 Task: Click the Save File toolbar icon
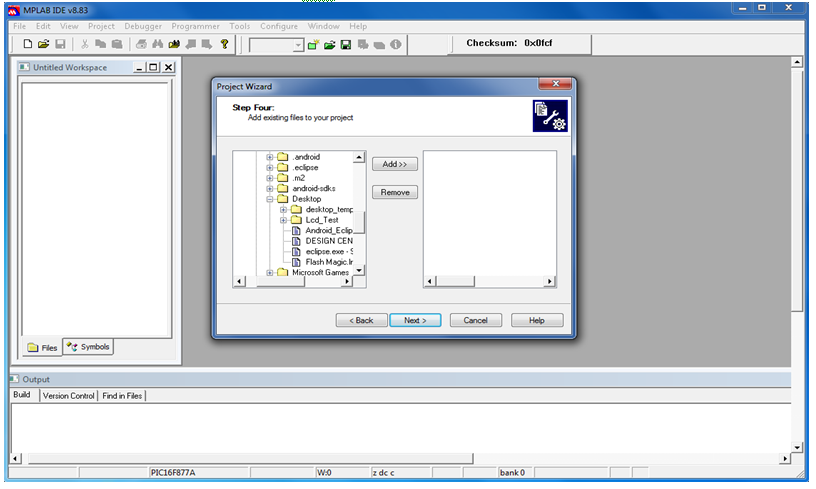(60, 44)
